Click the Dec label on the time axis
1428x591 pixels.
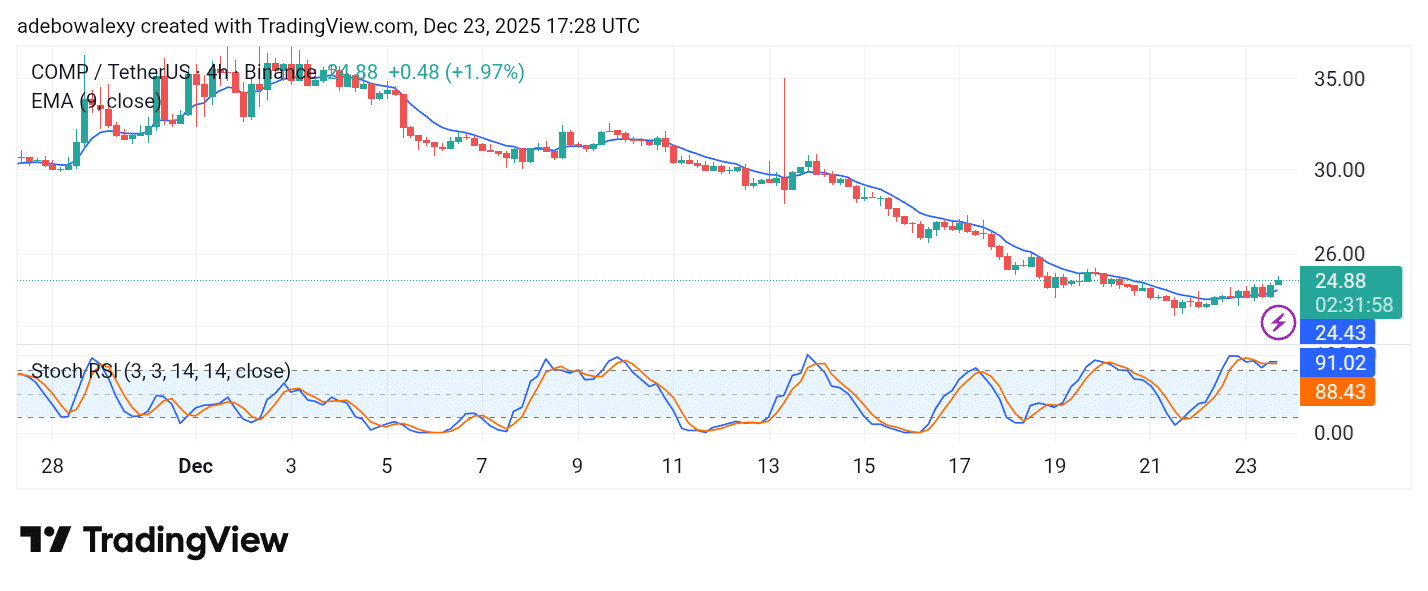pos(196,466)
